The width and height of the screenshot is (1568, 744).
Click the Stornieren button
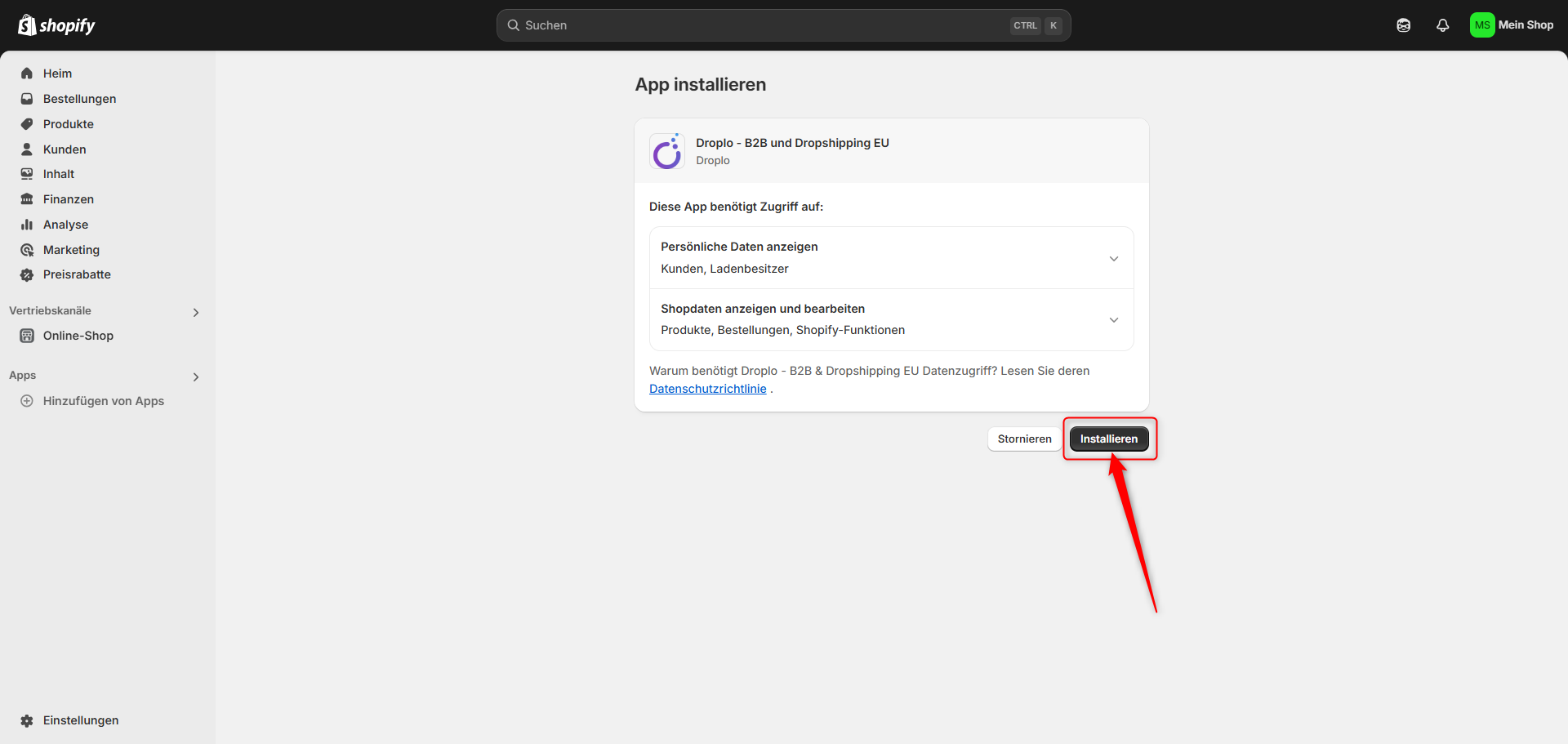[1024, 439]
